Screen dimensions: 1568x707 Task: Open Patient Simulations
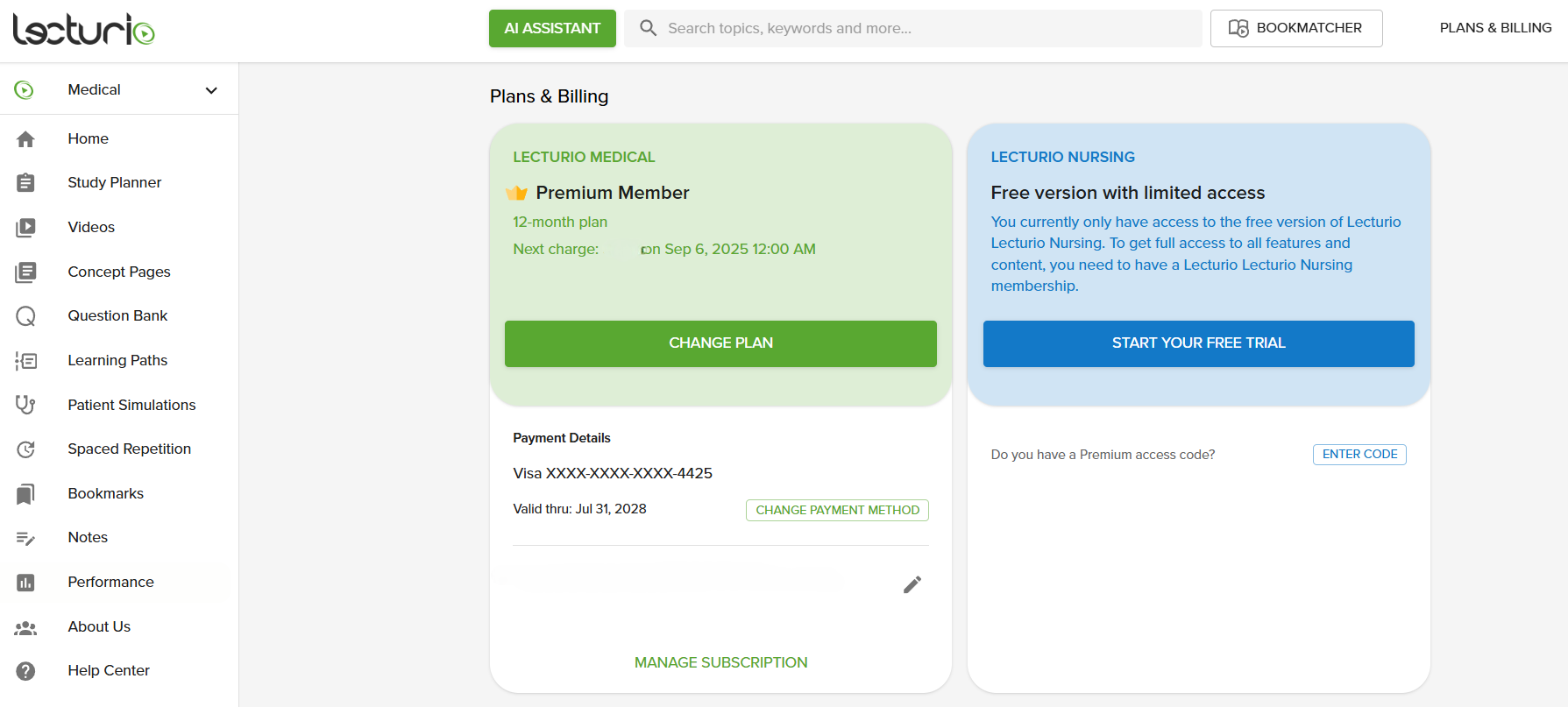click(131, 405)
